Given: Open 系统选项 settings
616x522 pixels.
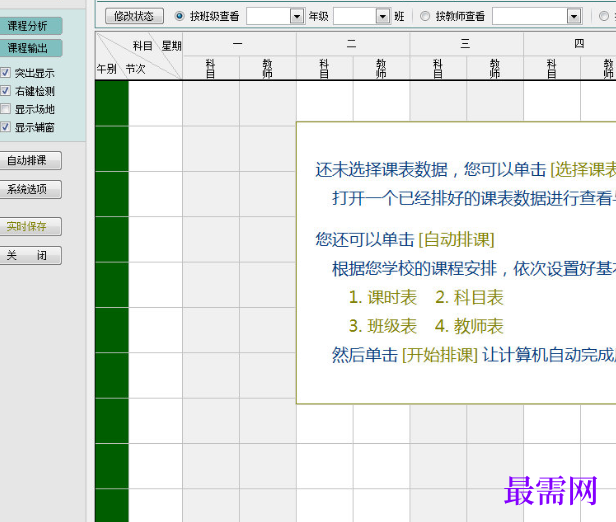Looking at the screenshot, I should (30, 189).
